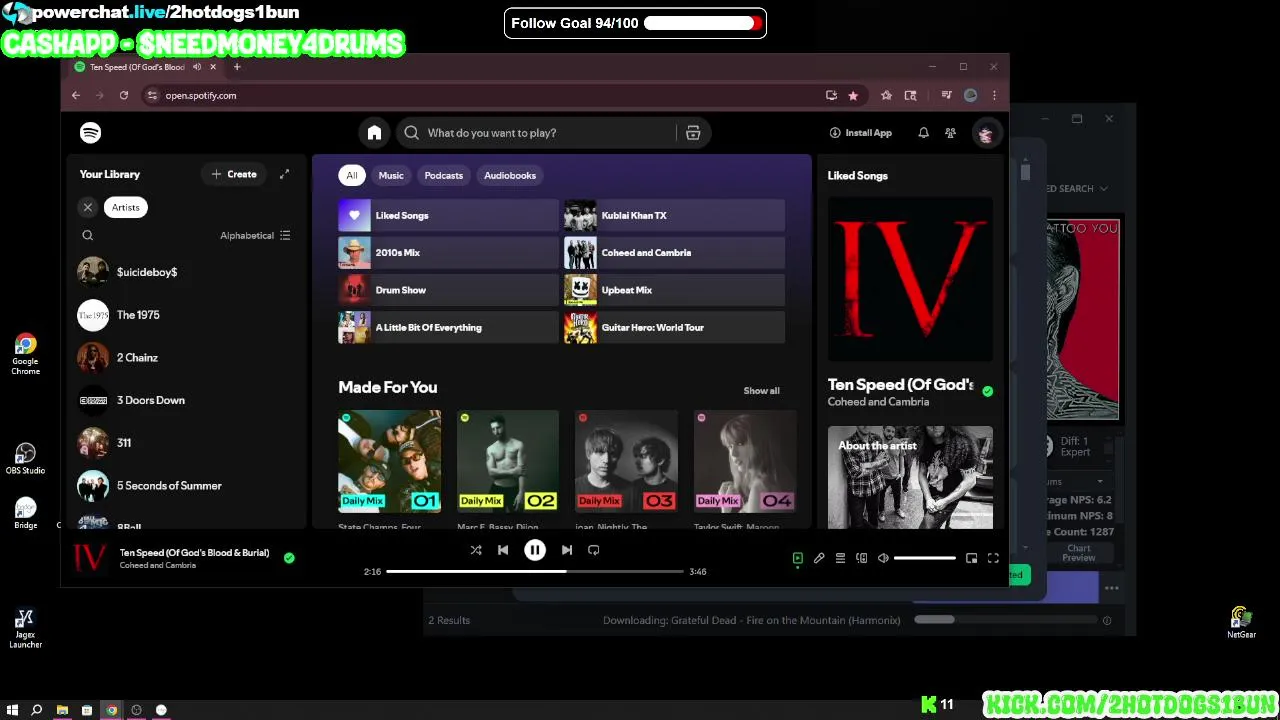Click the Spotify logo icon

point(90,133)
